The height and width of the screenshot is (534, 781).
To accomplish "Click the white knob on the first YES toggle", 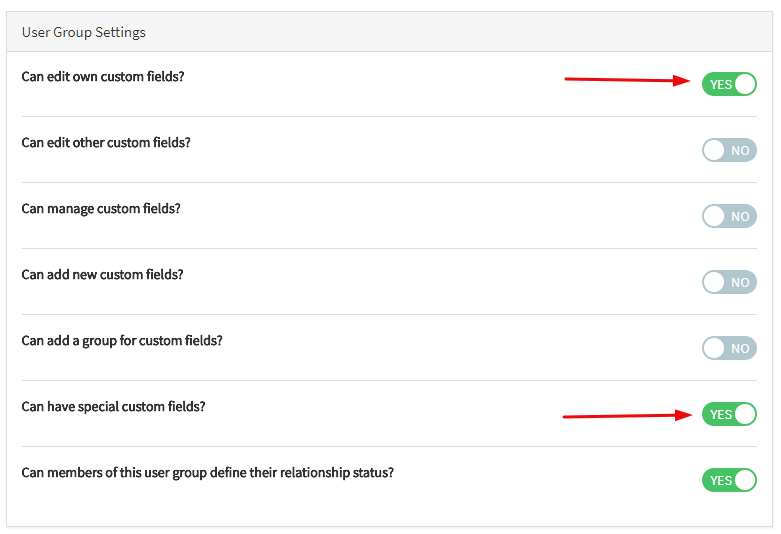I will pyautogui.click(x=744, y=84).
